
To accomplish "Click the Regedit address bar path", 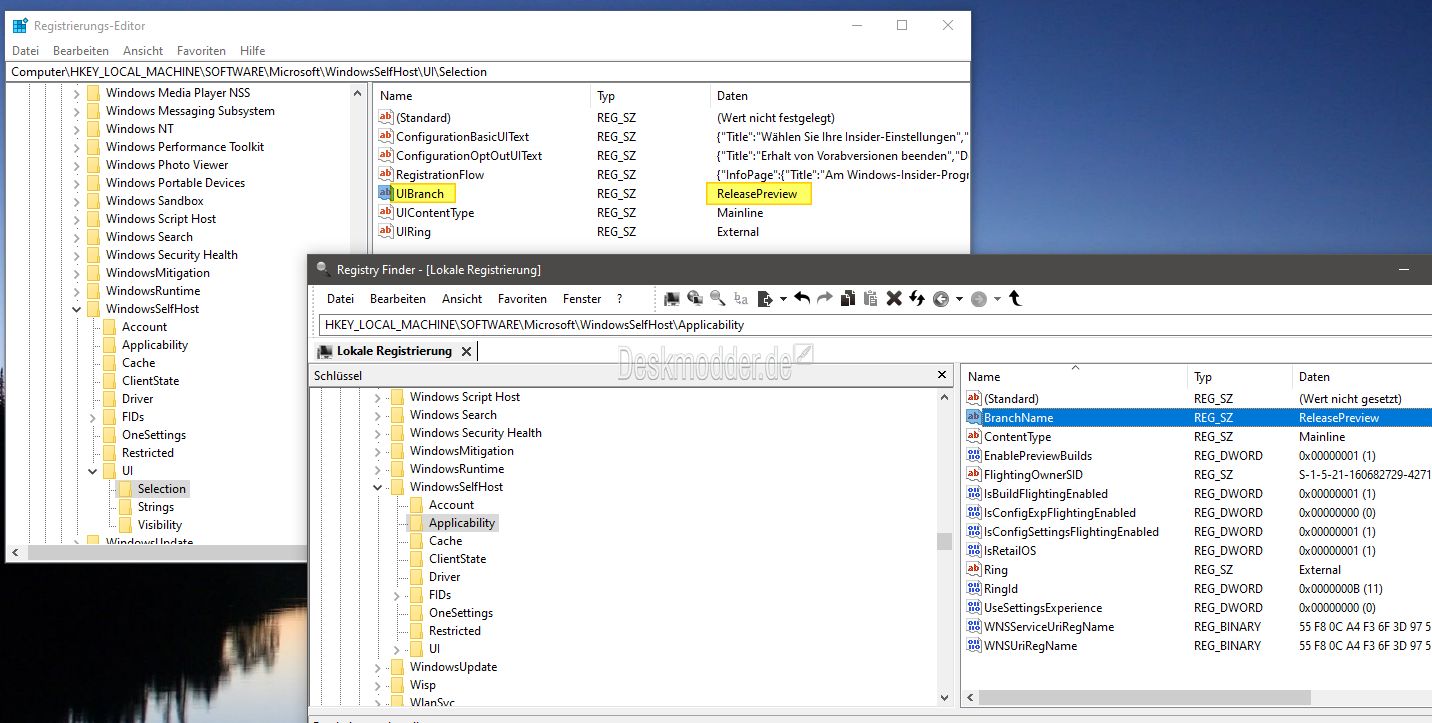I will (486, 72).
